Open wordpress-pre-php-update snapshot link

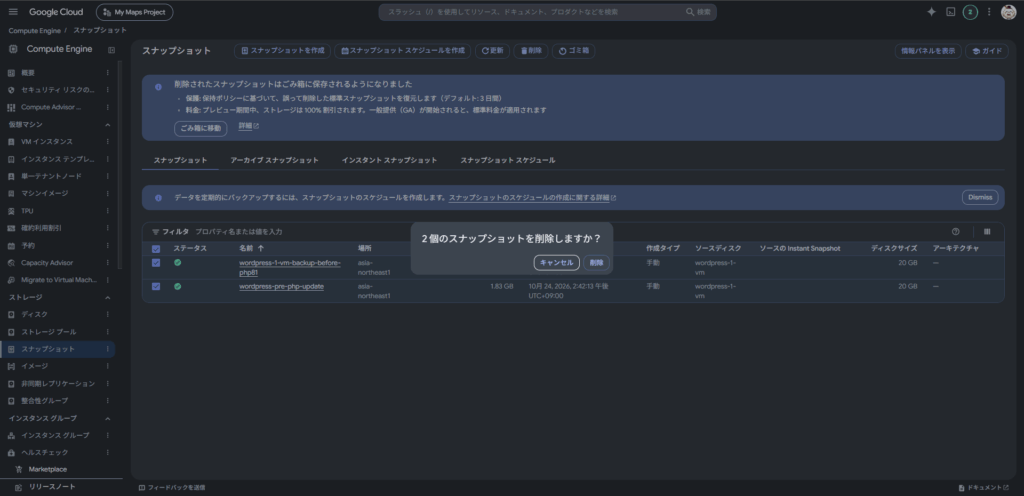click(x=281, y=287)
